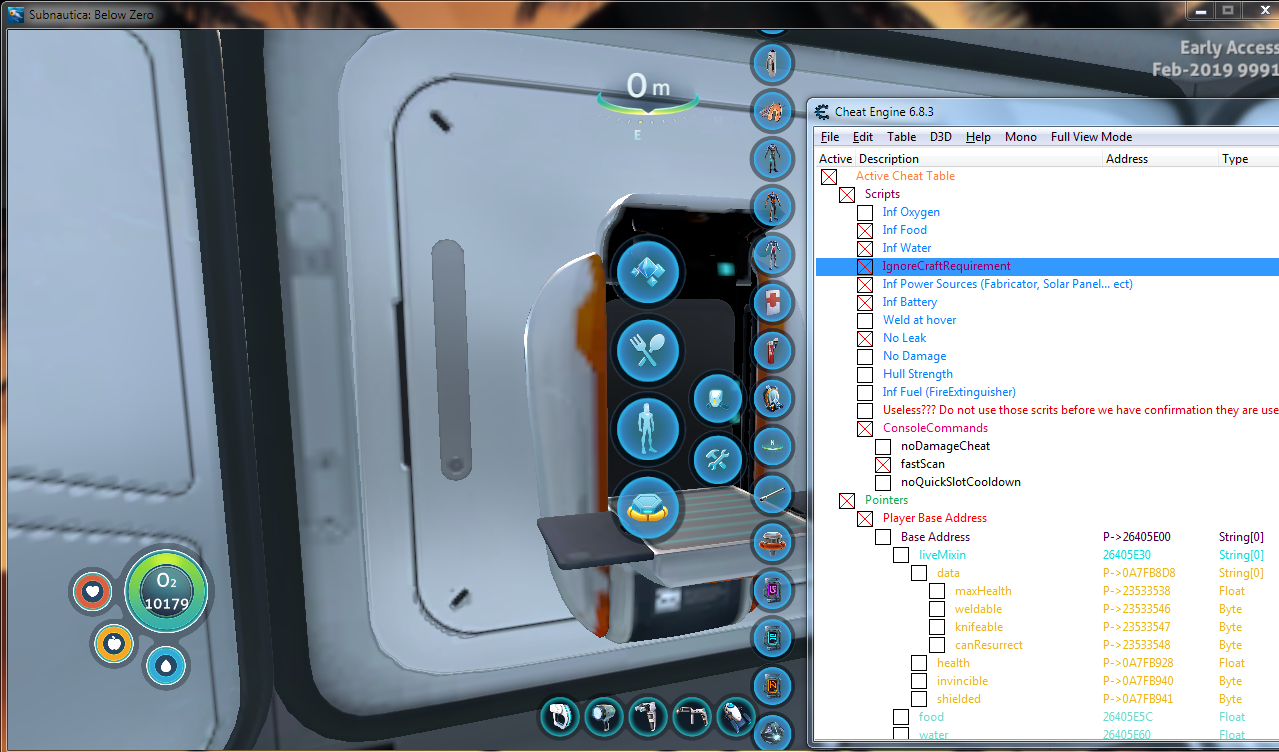Enable the No Damage script
This screenshot has height=752, width=1279.
pos(865,356)
